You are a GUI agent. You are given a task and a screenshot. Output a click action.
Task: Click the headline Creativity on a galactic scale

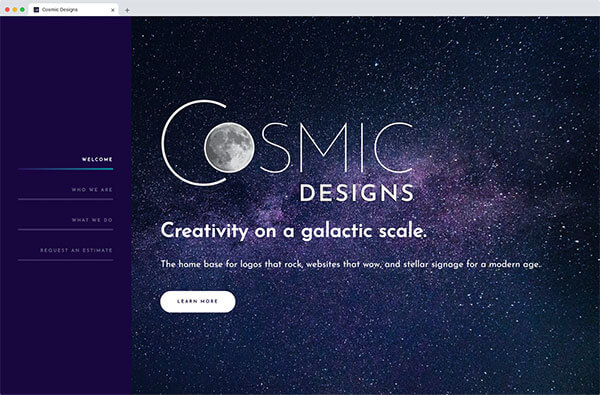point(293,231)
